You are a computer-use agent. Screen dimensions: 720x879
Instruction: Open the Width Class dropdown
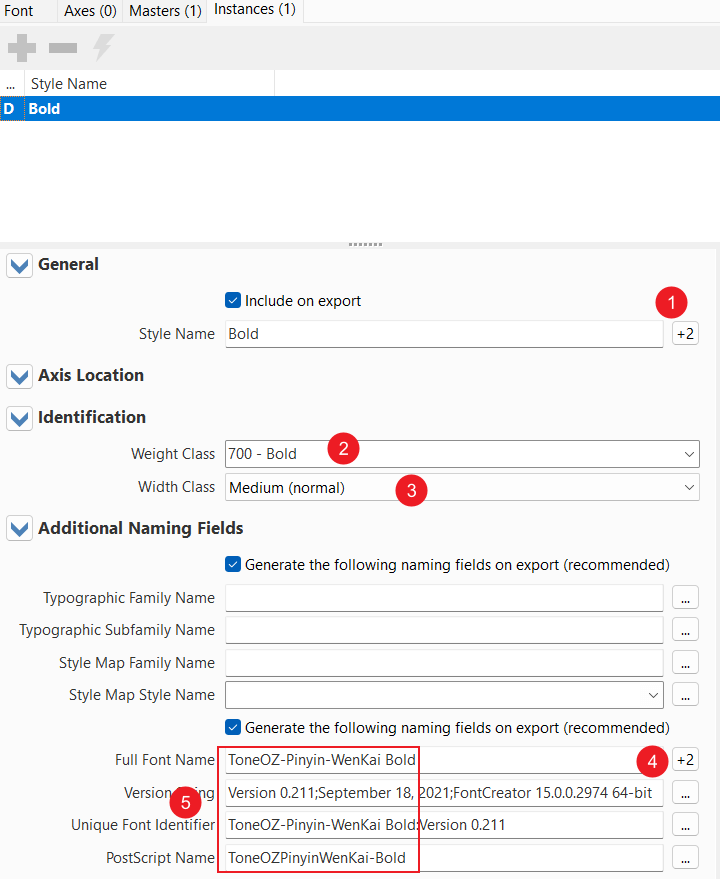click(462, 488)
